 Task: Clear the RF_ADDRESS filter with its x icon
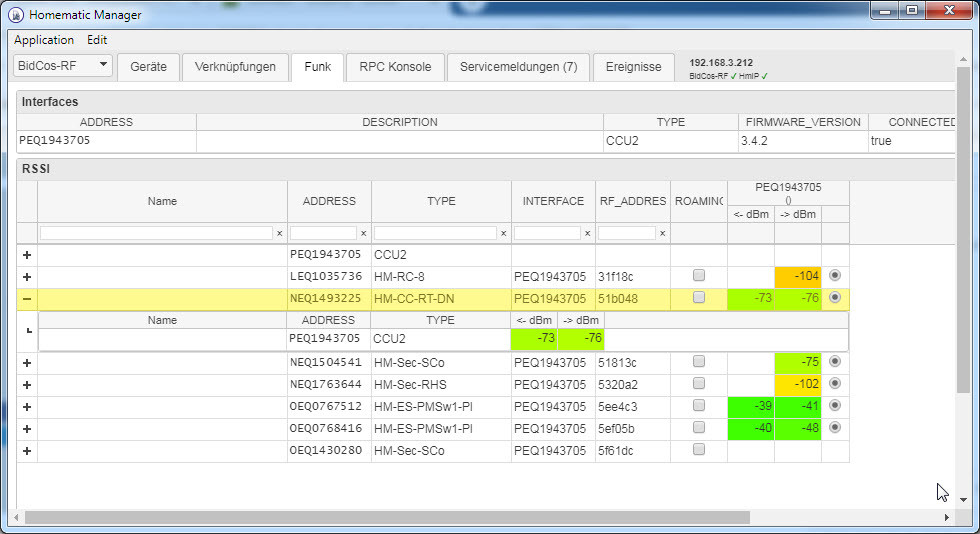click(x=662, y=233)
